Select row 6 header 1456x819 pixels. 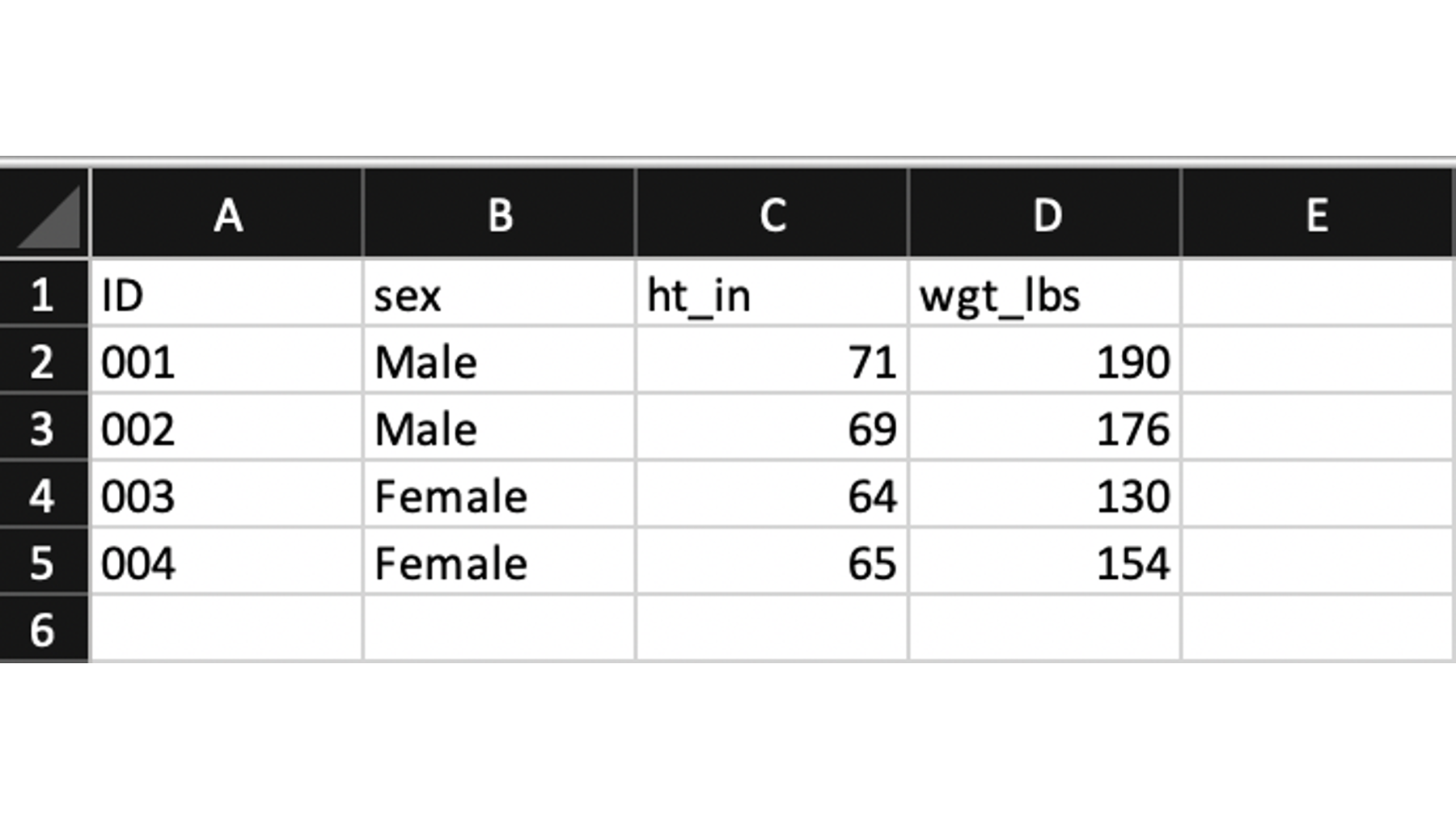pyautogui.click(x=44, y=629)
